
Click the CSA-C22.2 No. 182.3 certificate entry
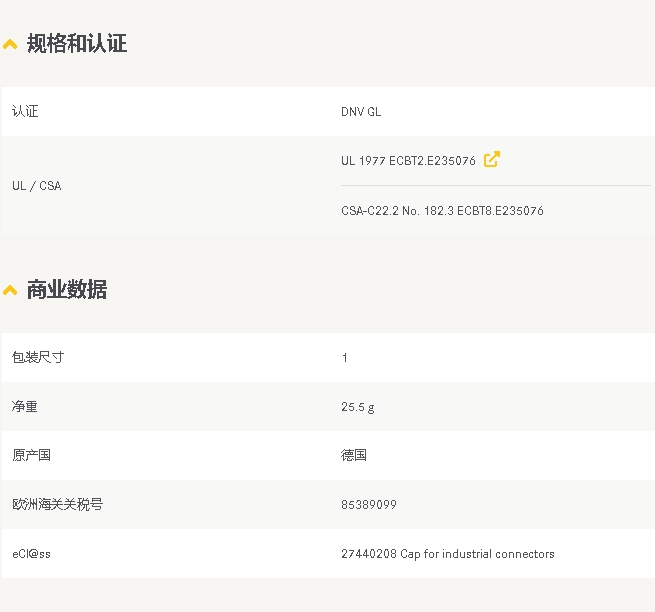(442, 211)
